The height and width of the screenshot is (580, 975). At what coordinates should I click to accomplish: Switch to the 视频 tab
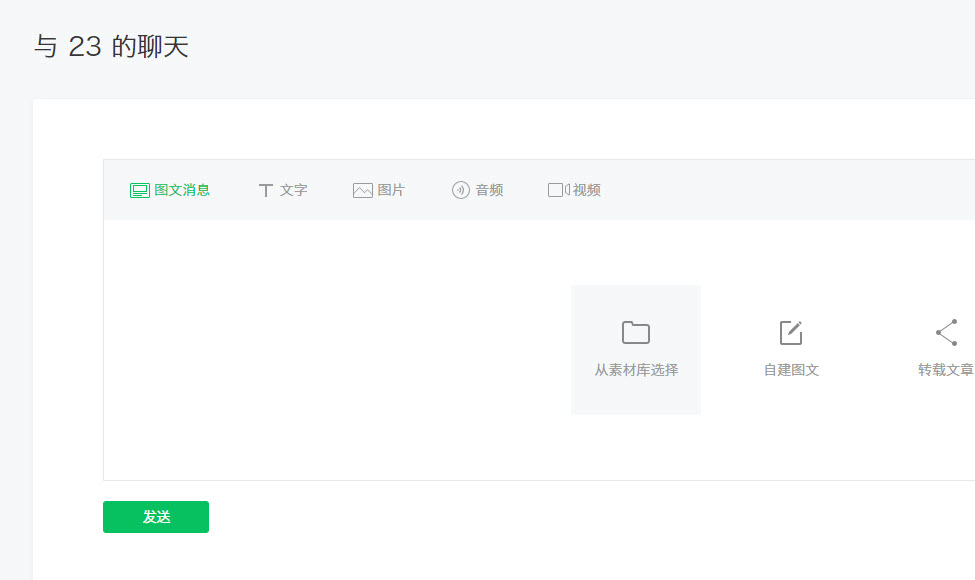click(x=574, y=189)
